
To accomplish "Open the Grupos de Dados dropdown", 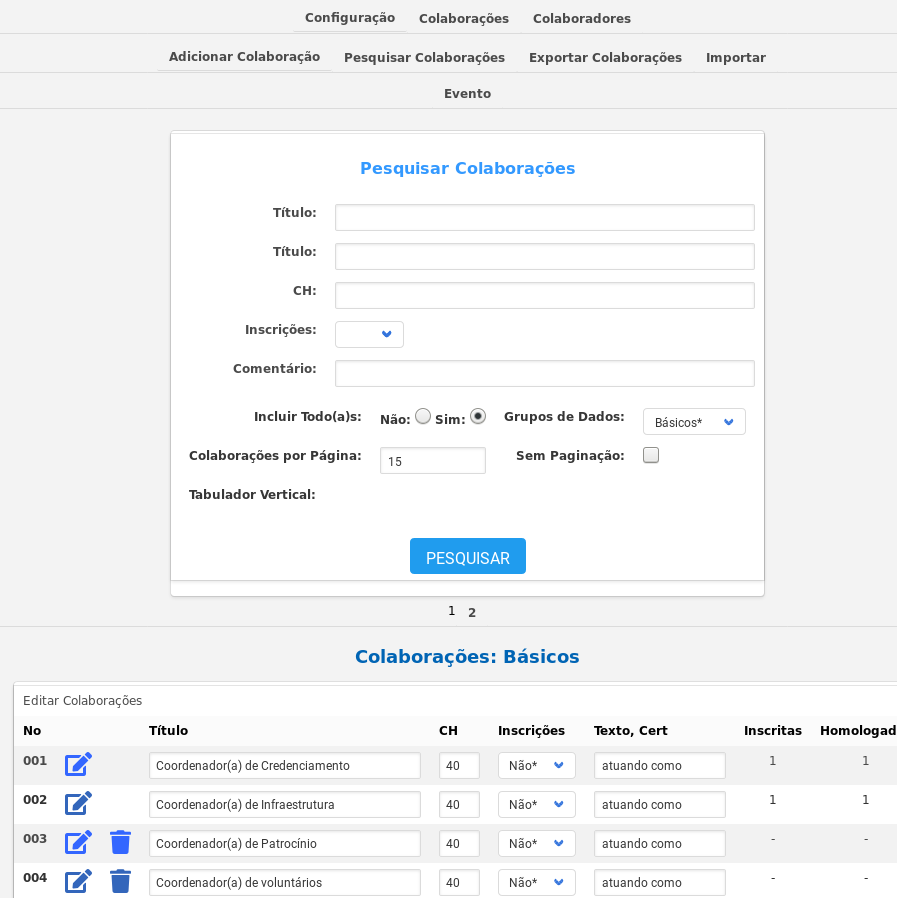I will pos(694,422).
